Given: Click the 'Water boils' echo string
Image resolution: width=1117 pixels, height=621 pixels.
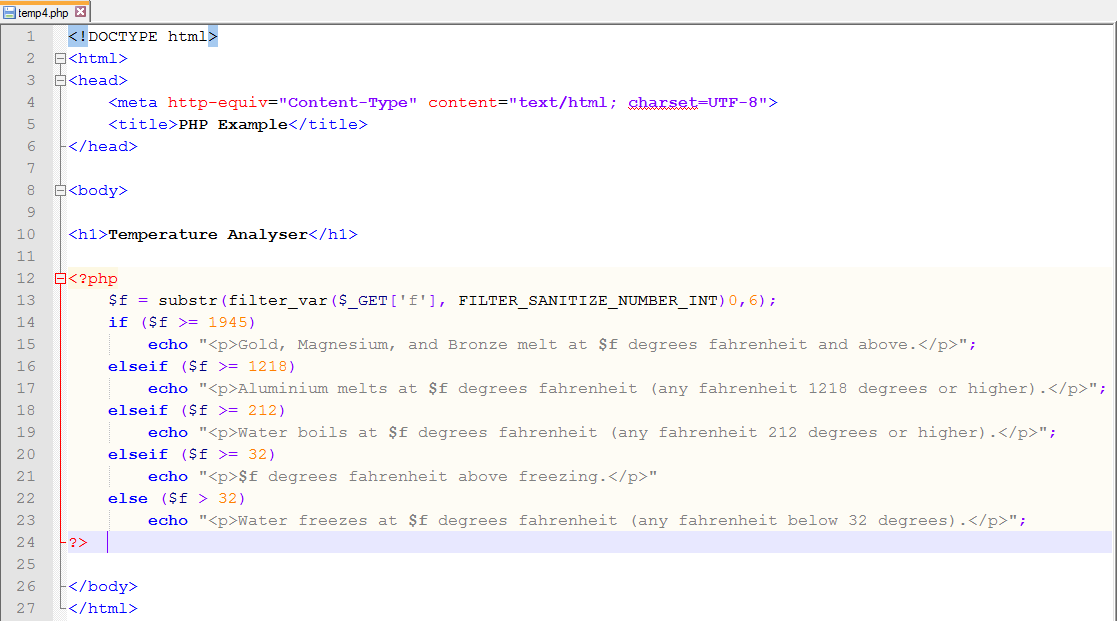Looking at the screenshot, I should point(622,433).
